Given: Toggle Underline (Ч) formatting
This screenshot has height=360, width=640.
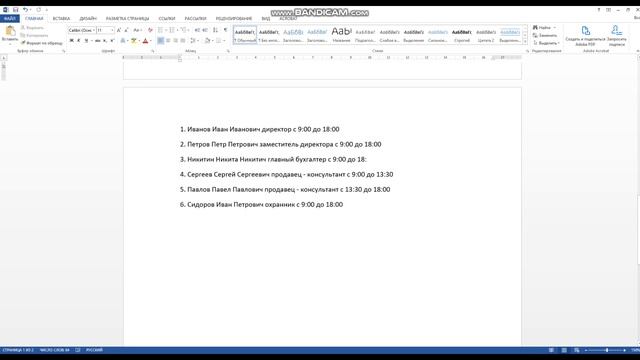Looking at the screenshot, I should 86,41.
